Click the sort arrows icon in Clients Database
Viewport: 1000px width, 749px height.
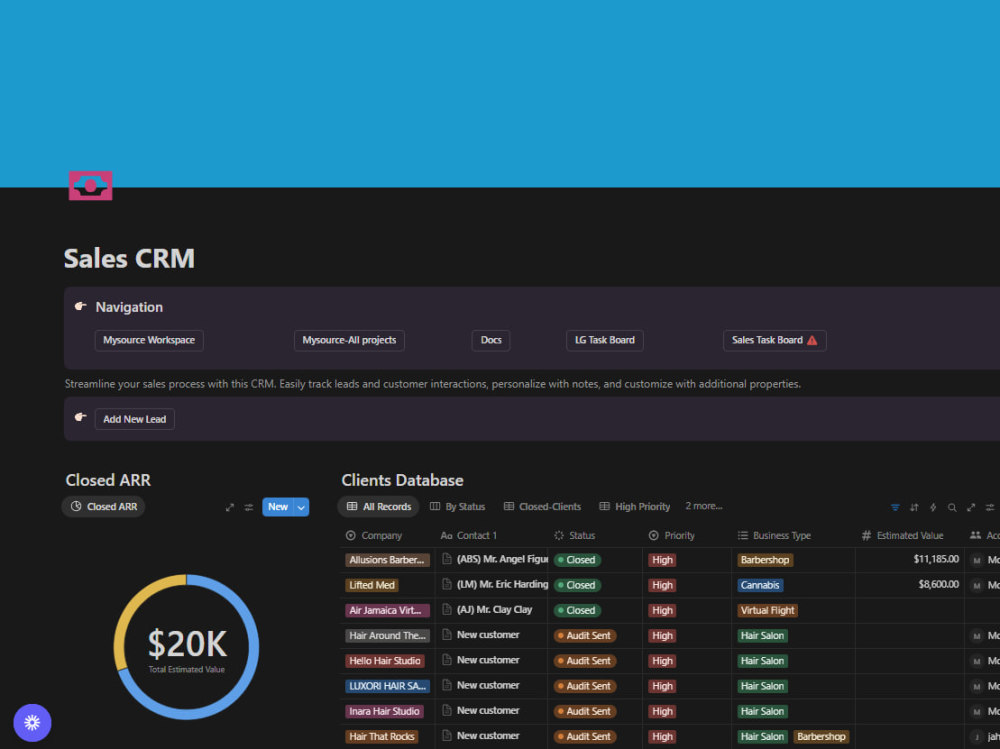(914, 507)
